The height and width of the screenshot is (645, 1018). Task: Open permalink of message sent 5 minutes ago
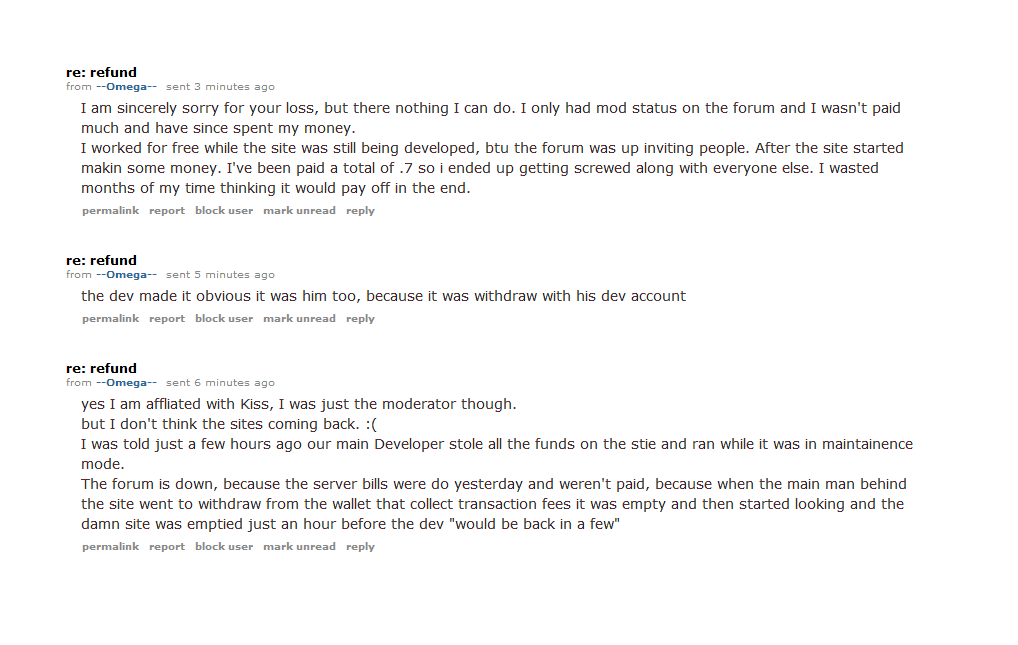pyautogui.click(x=110, y=319)
